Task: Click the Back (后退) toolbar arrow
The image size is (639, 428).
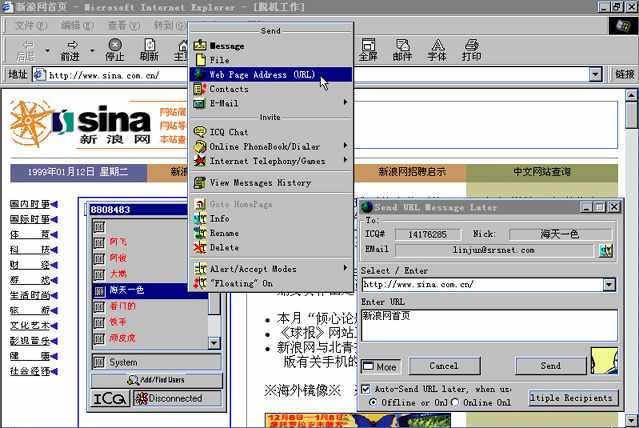Action: click(27, 50)
